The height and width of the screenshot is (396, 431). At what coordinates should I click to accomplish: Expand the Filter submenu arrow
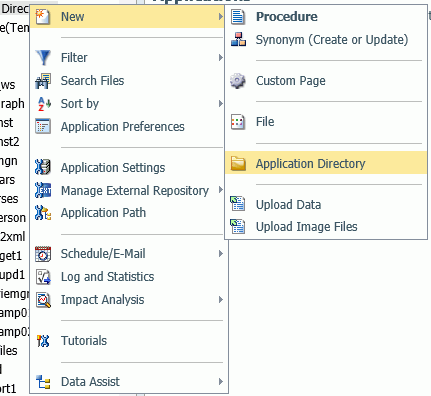click(220, 58)
